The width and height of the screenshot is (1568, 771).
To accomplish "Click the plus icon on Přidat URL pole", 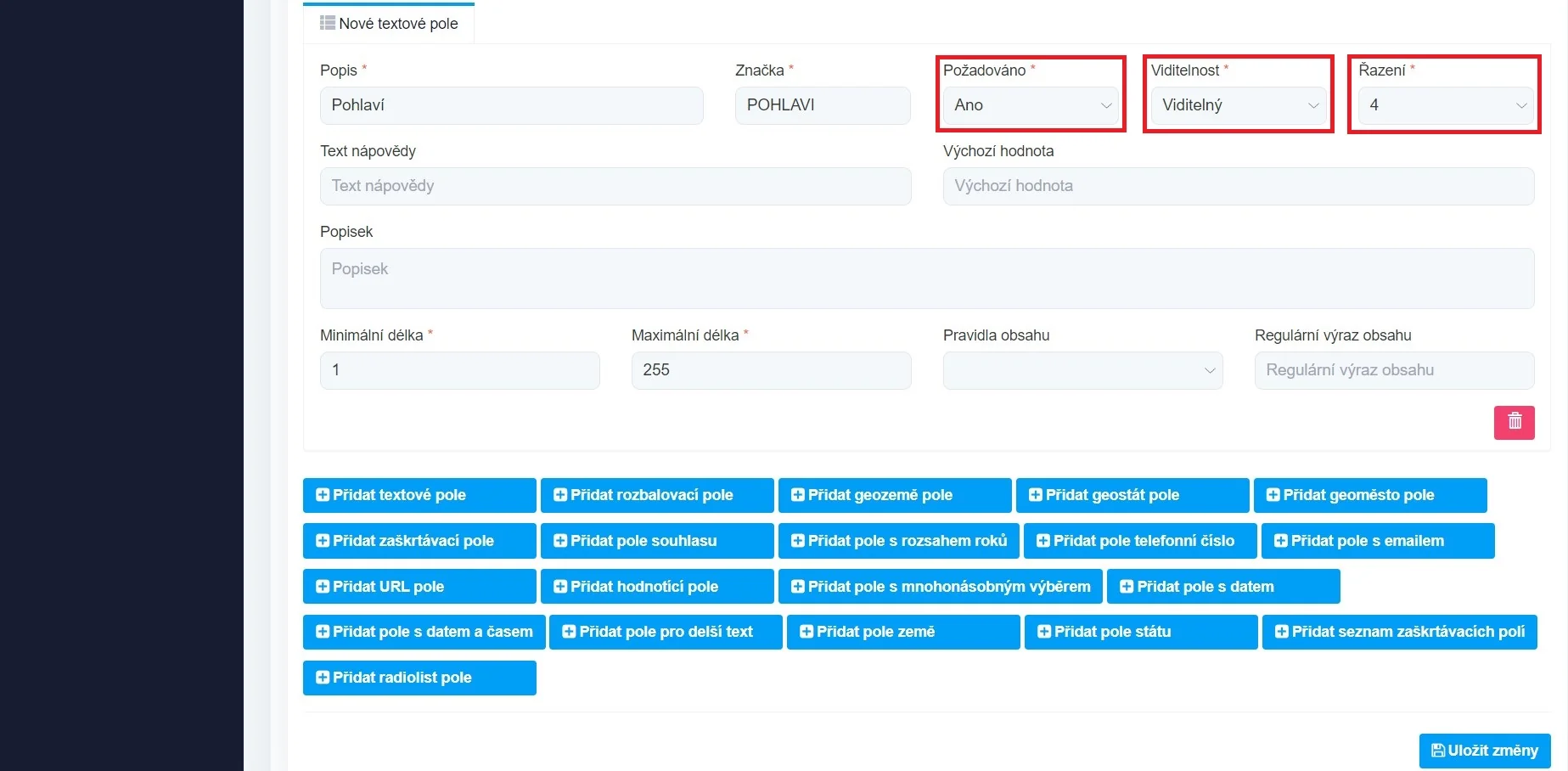I will pos(323,587).
